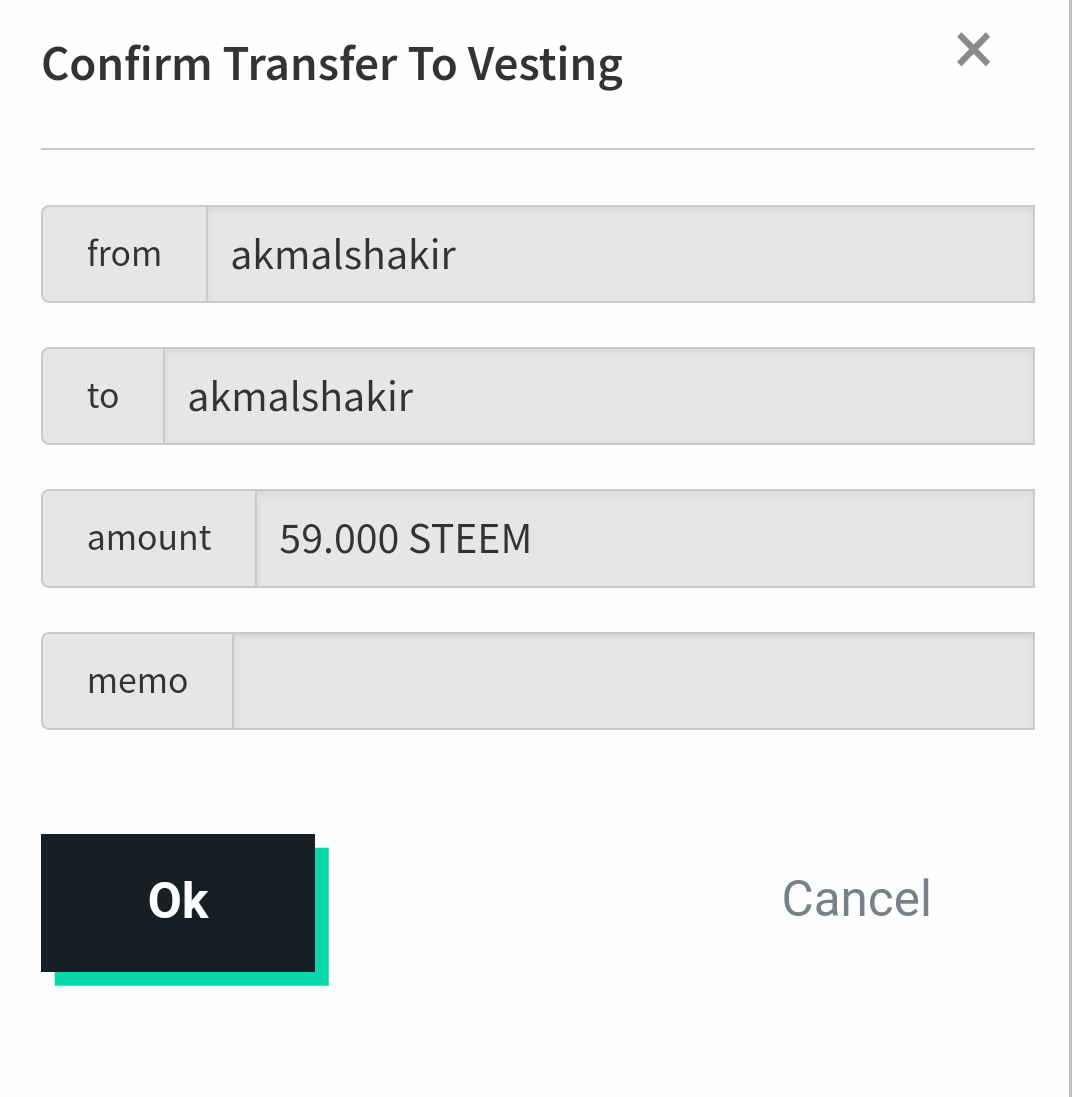
Task: Click the word Confirm in the dialog title
Action: (x=127, y=65)
